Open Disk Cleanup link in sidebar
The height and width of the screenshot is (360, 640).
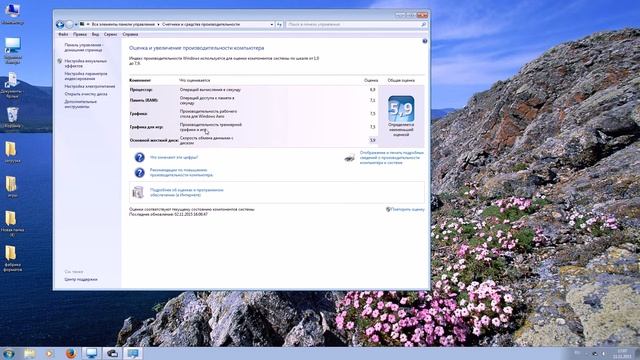click(x=86, y=94)
